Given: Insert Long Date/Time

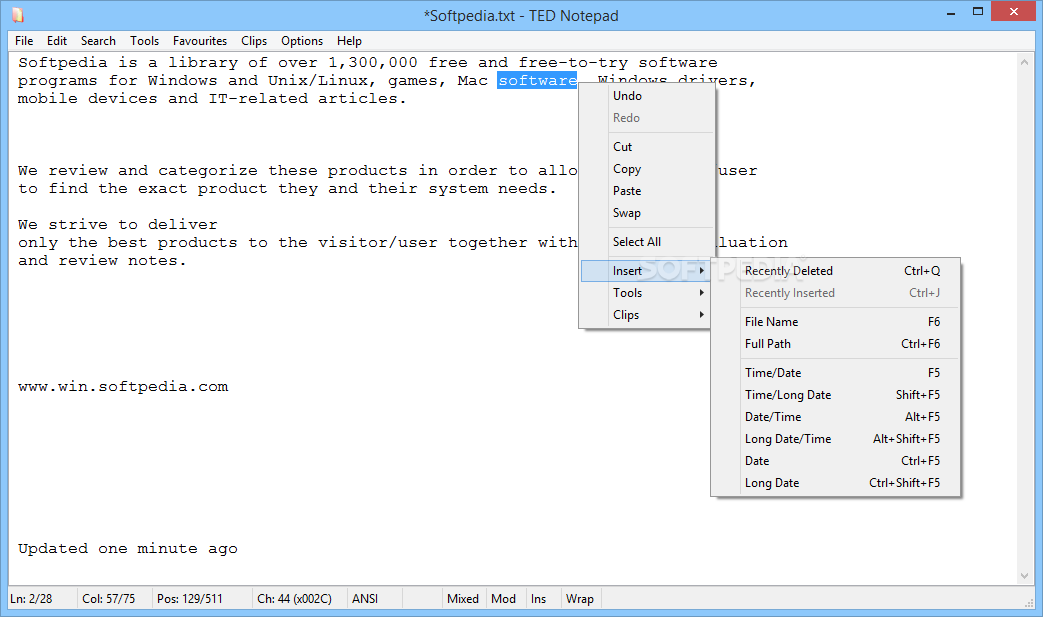Looking at the screenshot, I should tap(835, 439).
